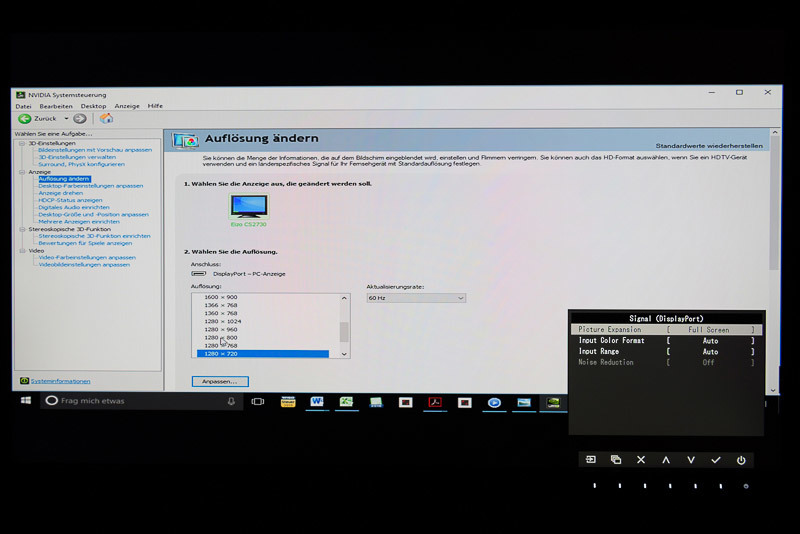This screenshot has width=800, height=534.
Task: Click the main panel vertical scrollbar thumb
Action: point(774,204)
